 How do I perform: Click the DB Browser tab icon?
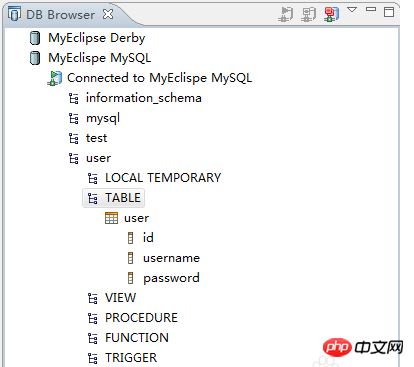click(14, 15)
